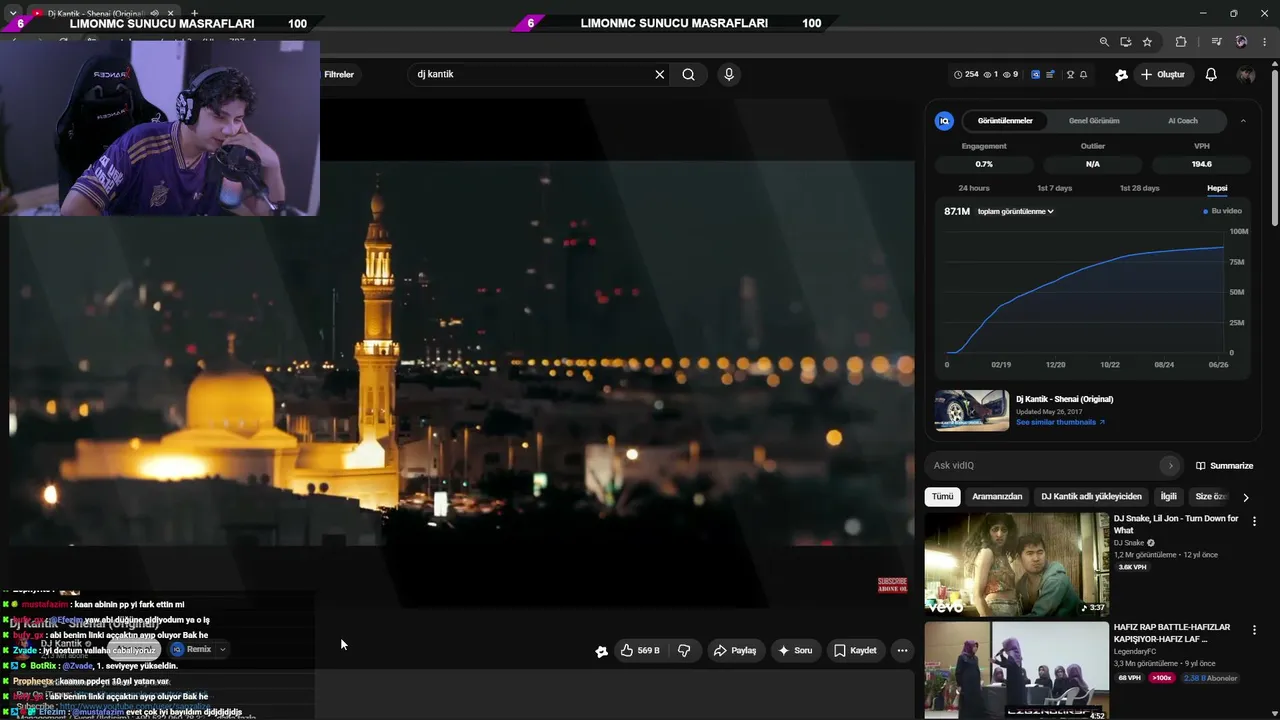1280x720 pixels.
Task: Open the toplam görüntülenme dropdown
Action: (1015, 211)
